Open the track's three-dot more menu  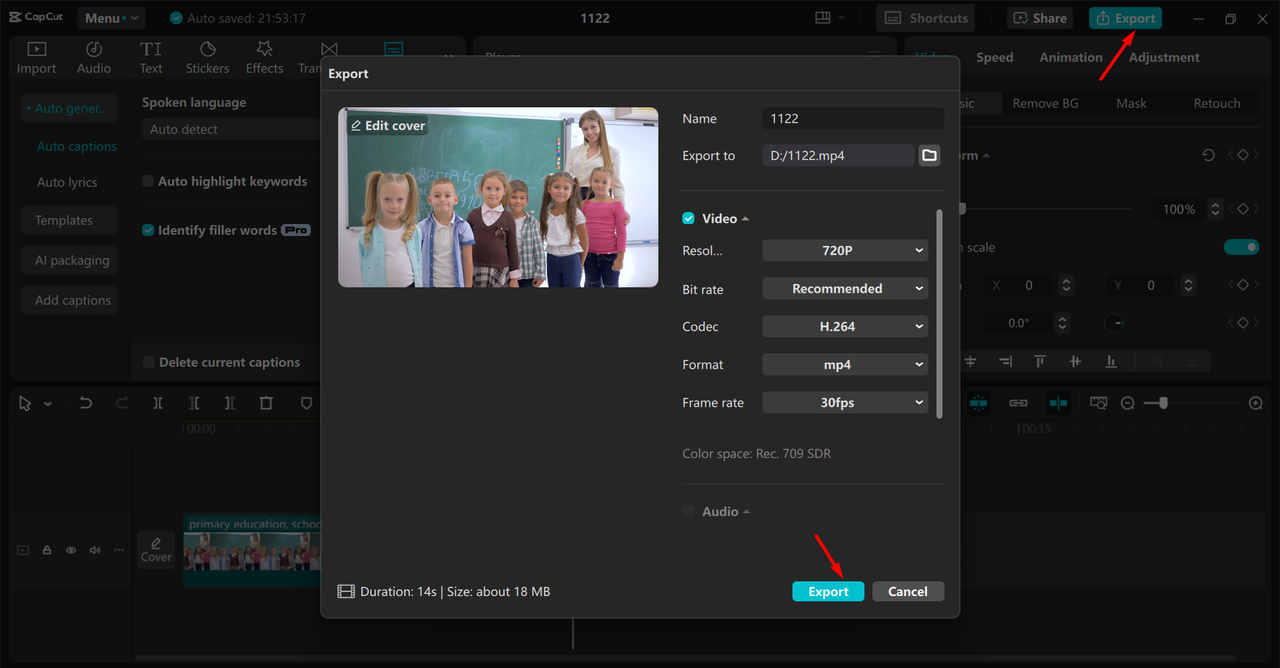119,550
